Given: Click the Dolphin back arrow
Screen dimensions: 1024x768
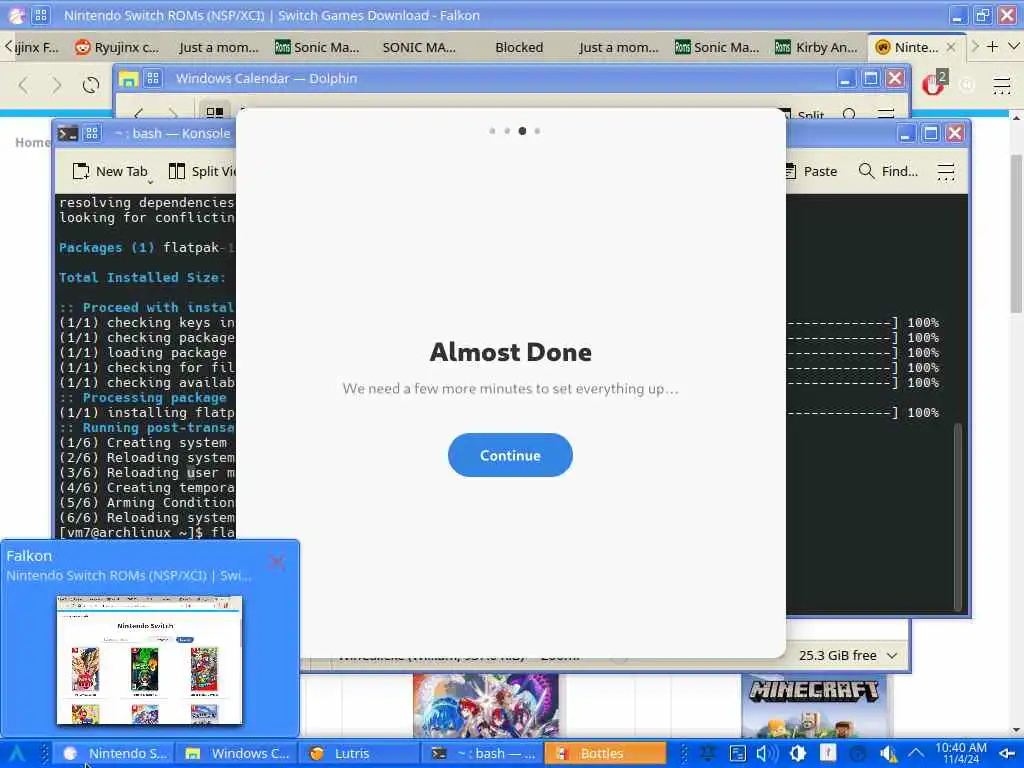Looking at the screenshot, I should 138,114.
